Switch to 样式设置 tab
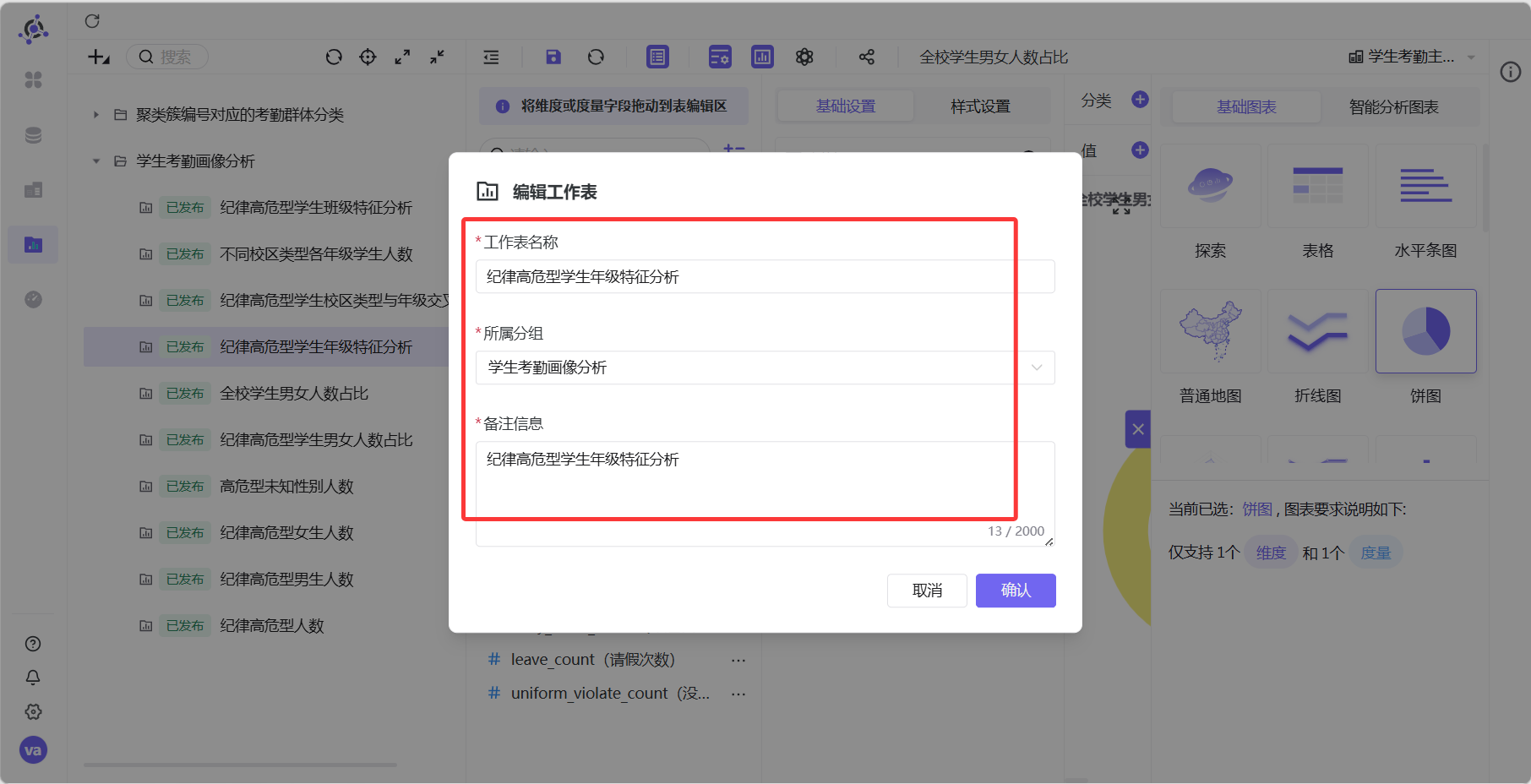The image size is (1531, 784). 980,106
